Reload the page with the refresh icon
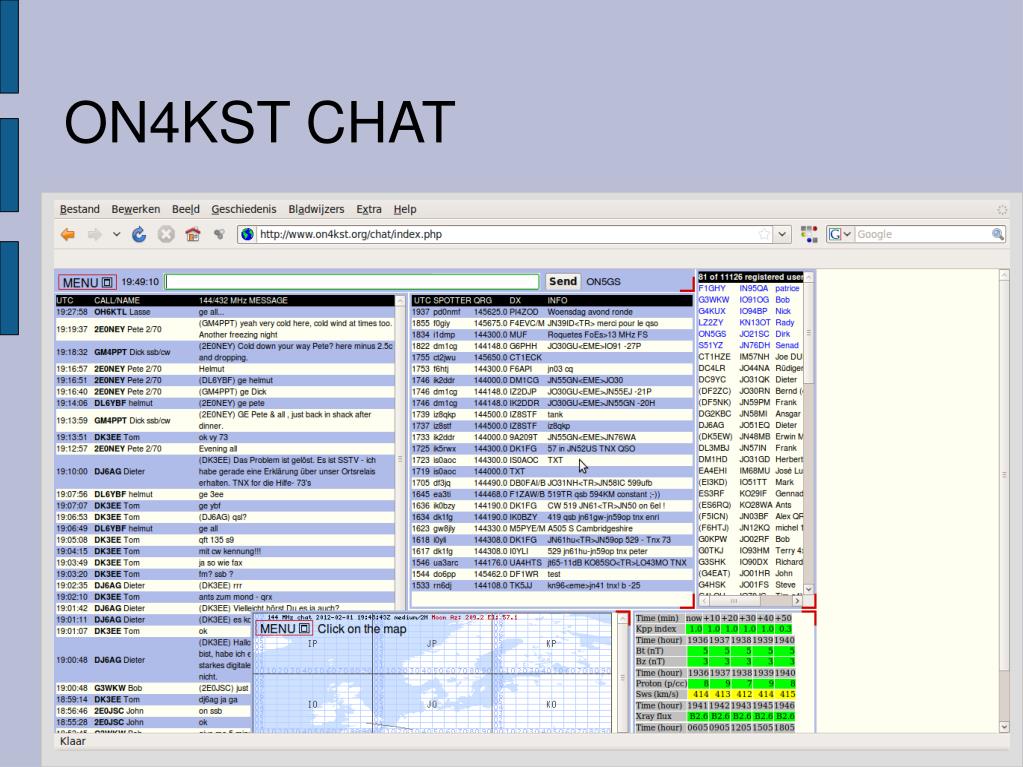1023x767 pixels. [x=139, y=234]
